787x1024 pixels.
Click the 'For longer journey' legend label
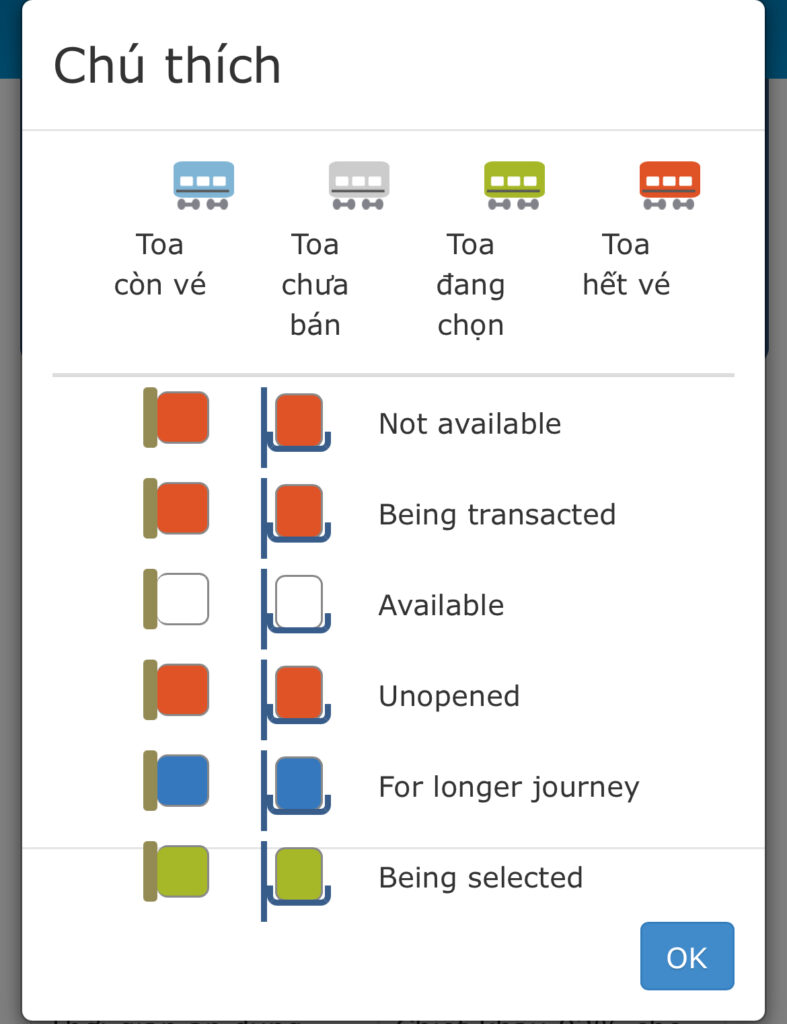coord(509,788)
